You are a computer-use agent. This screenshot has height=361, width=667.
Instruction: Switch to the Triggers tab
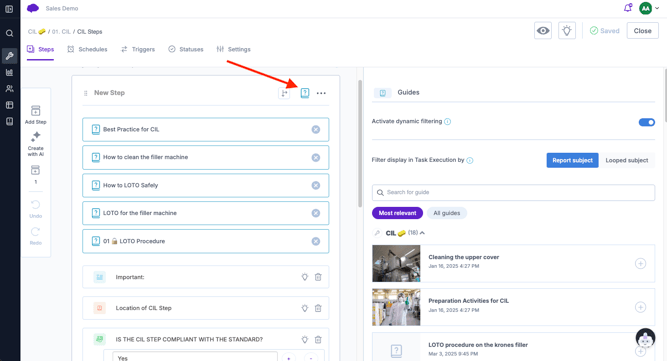[x=138, y=49]
